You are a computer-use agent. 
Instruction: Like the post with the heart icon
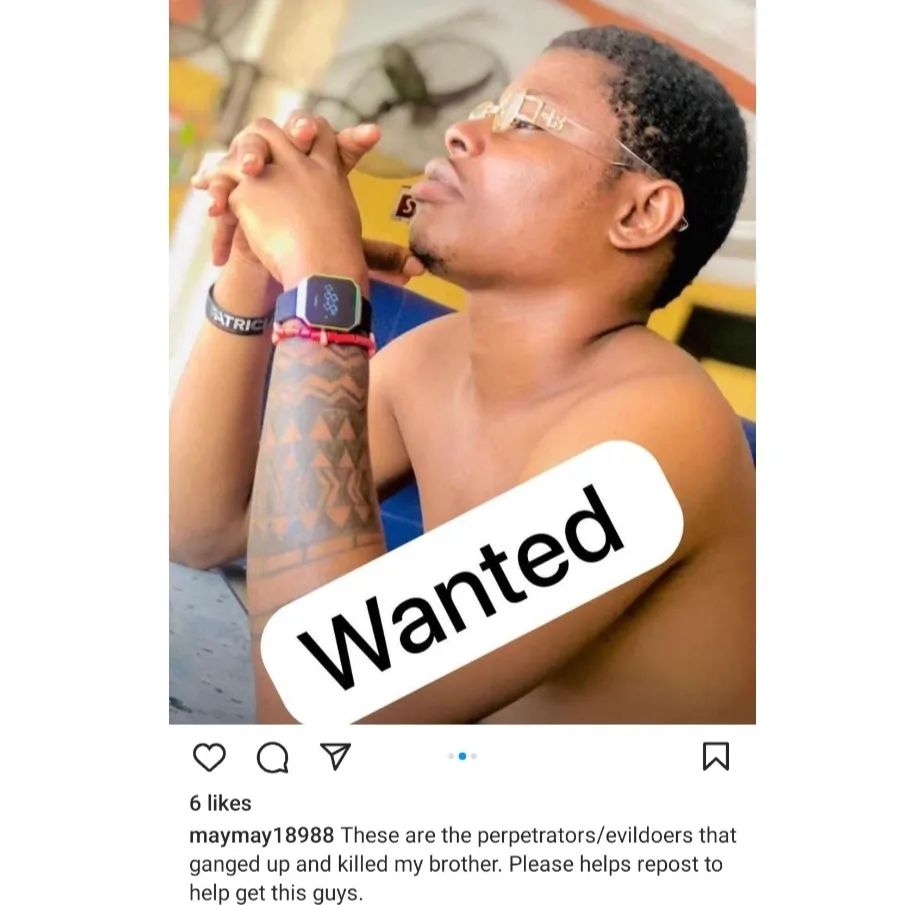(x=209, y=757)
